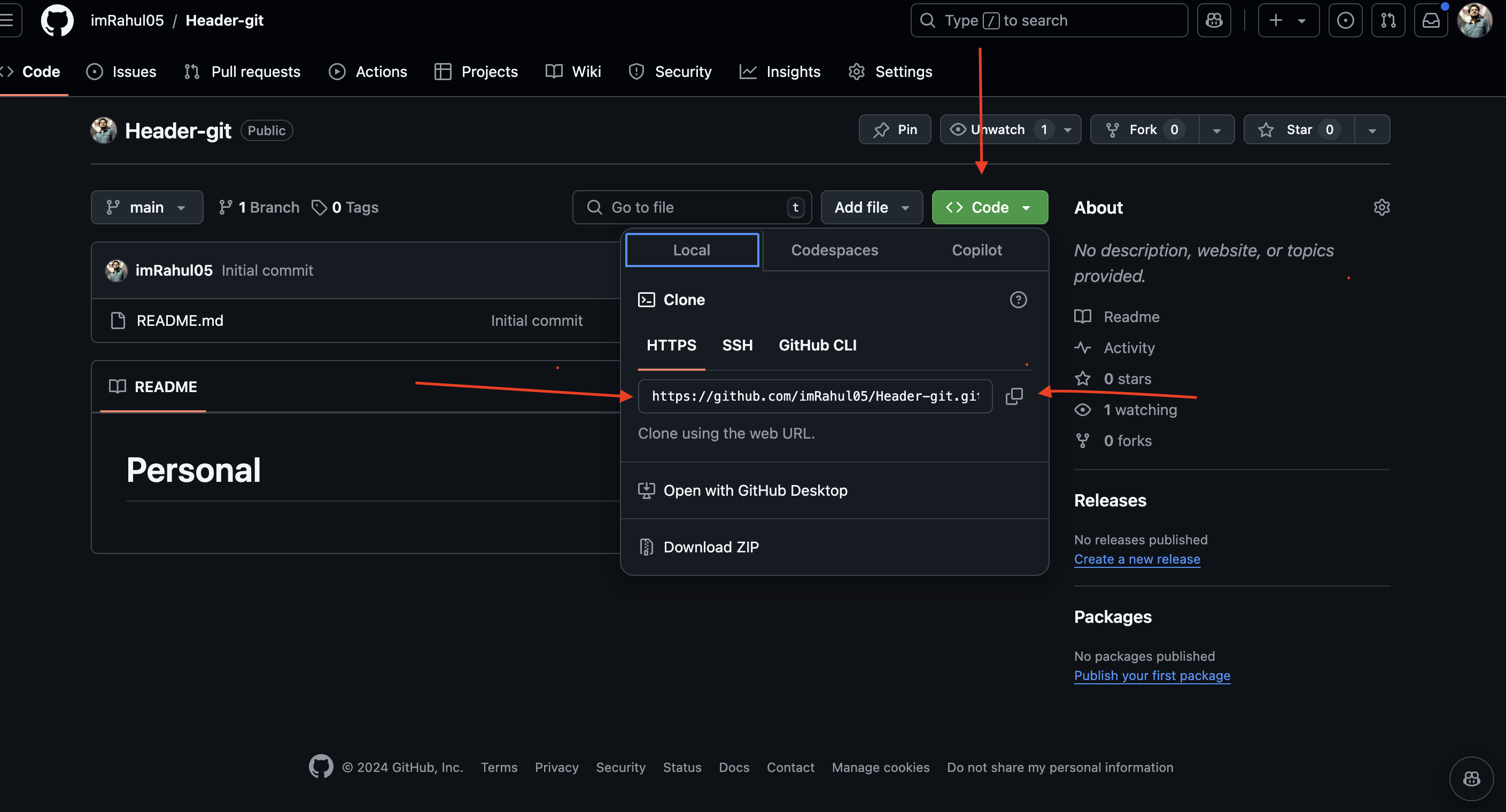Toggle the green Code dropdown button
Viewport: 1506px width, 812px height.
[x=990, y=207]
